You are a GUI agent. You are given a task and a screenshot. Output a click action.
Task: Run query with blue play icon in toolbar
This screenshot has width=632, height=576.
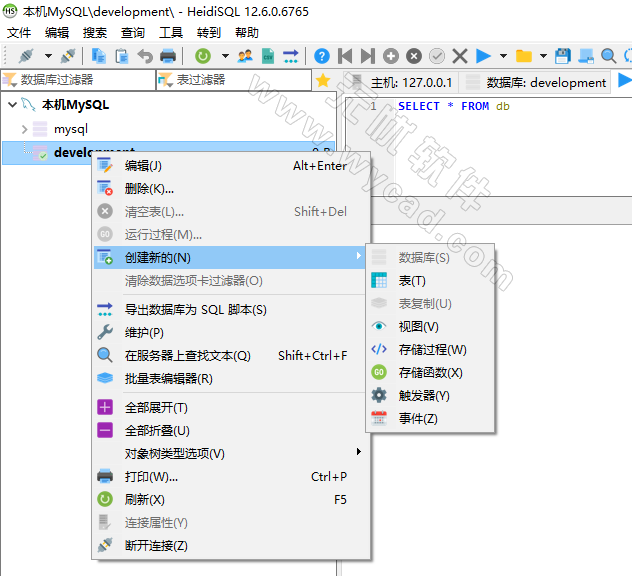(483, 56)
